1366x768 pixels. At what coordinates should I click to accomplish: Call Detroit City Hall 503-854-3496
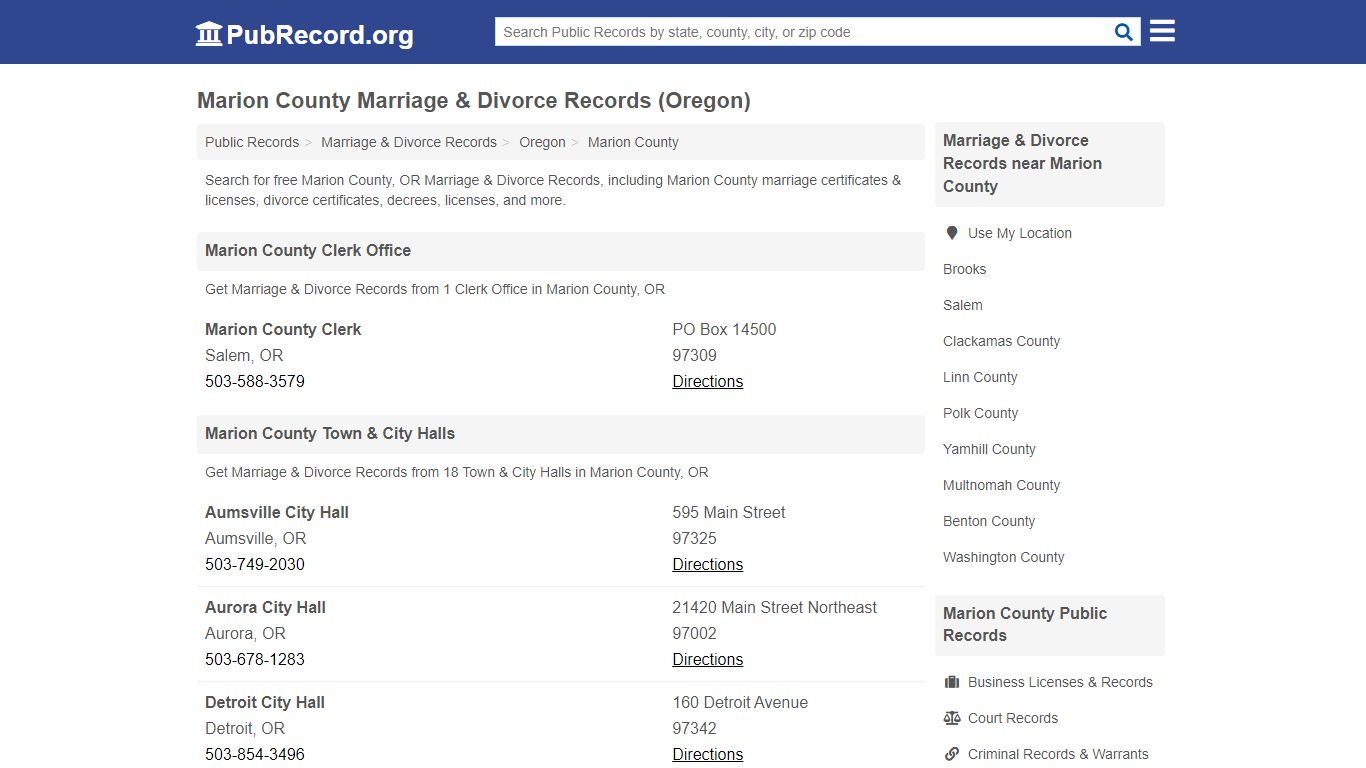click(x=255, y=754)
